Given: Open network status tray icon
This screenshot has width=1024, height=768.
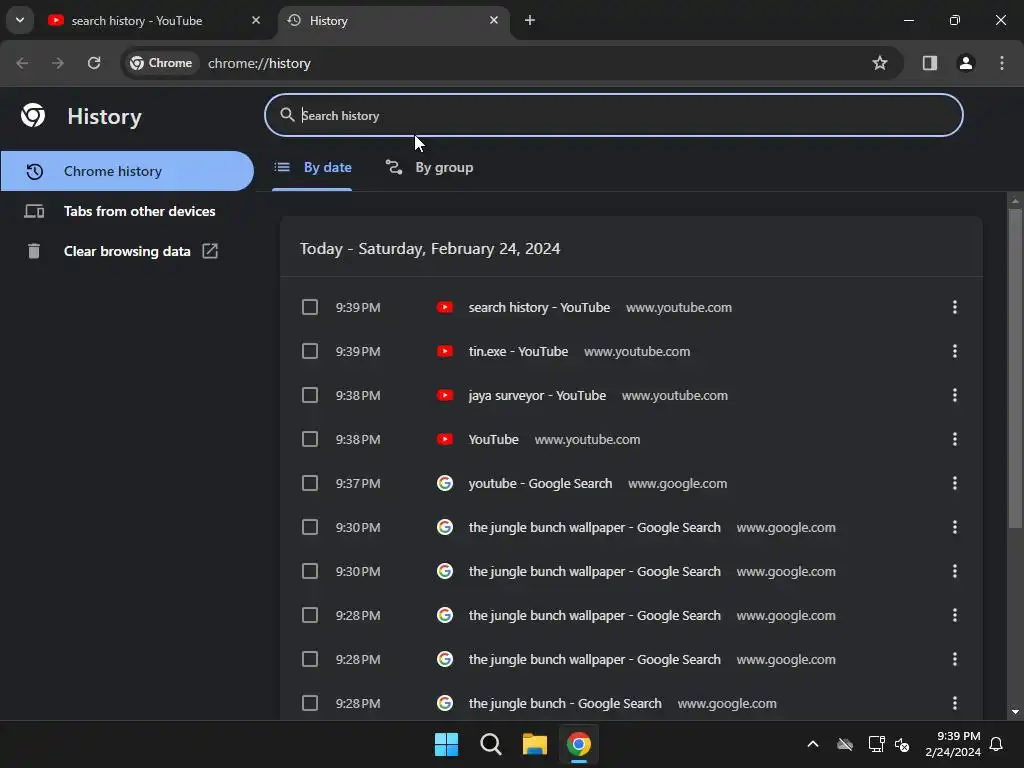Looking at the screenshot, I should pos(876,744).
